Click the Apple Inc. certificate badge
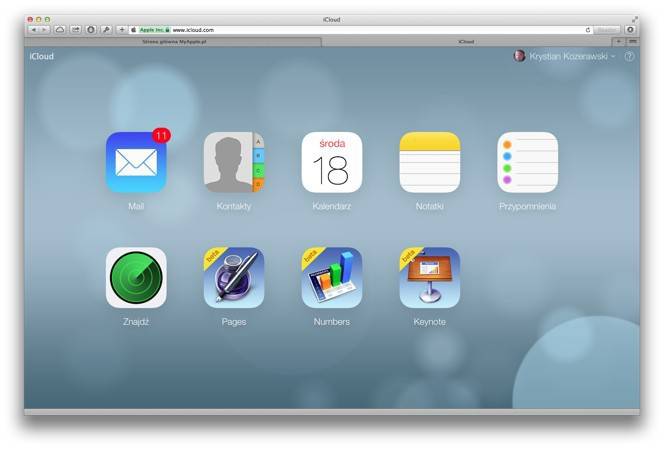This screenshot has height=449, width=664. [155, 30]
